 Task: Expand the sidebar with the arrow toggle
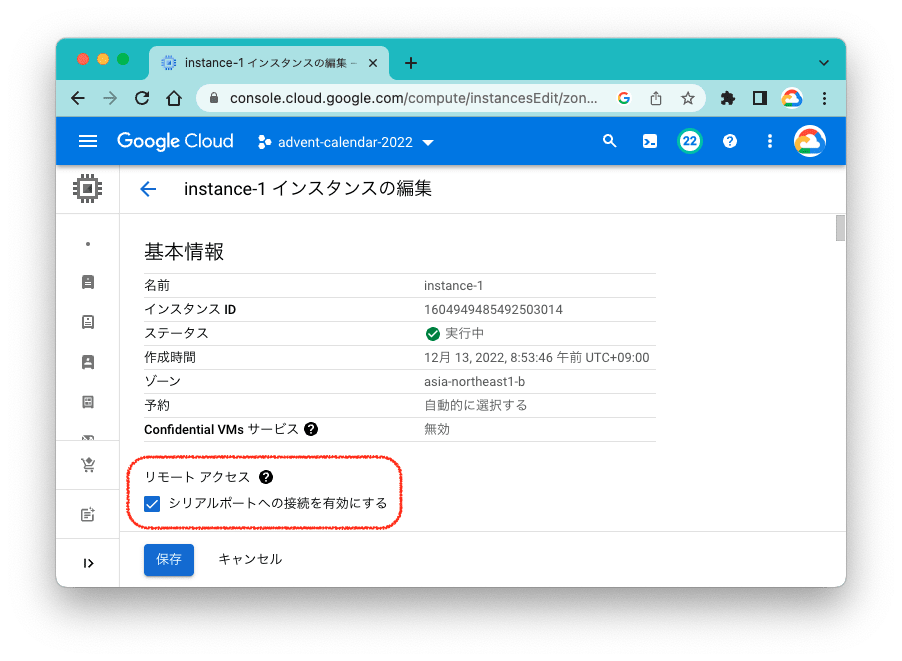point(88,563)
